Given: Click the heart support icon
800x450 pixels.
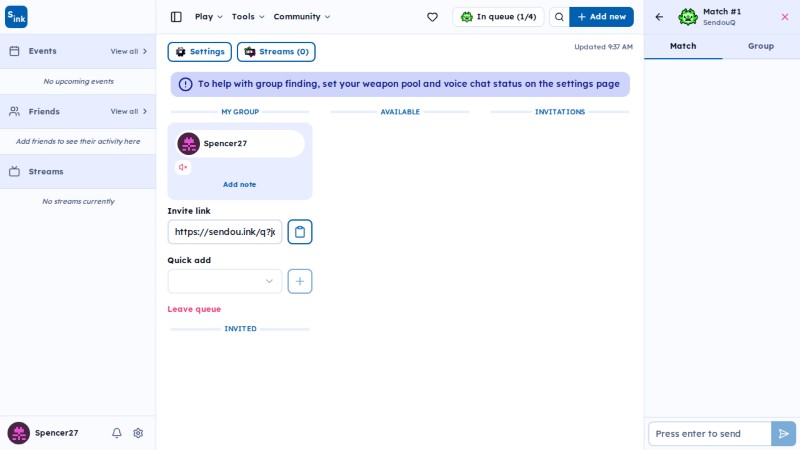Looking at the screenshot, I should pyautogui.click(x=432, y=17).
